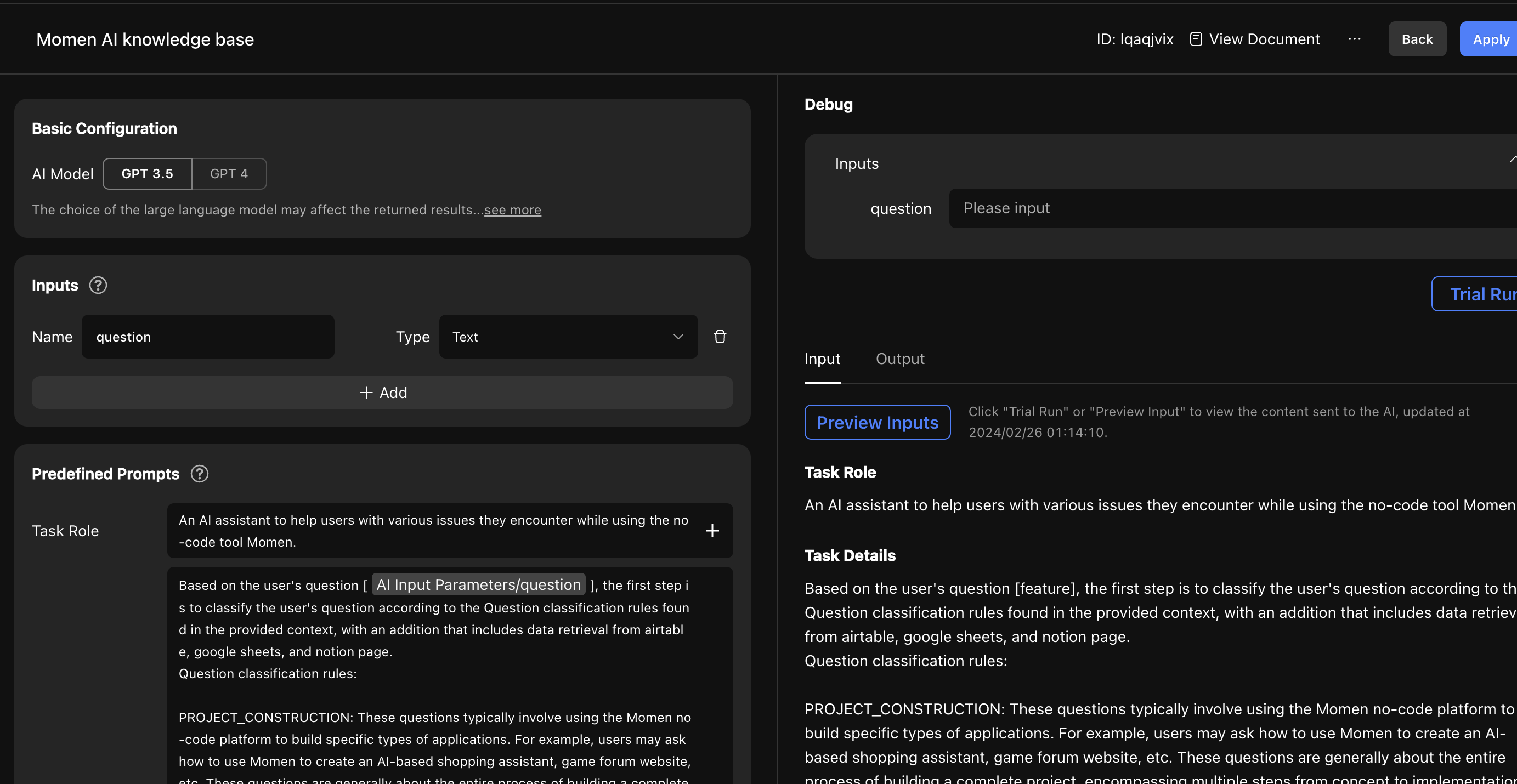This screenshot has height=784, width=1517.
Task: Click the AI Input Parameters/question chip
Action: [x=478, y=584]
